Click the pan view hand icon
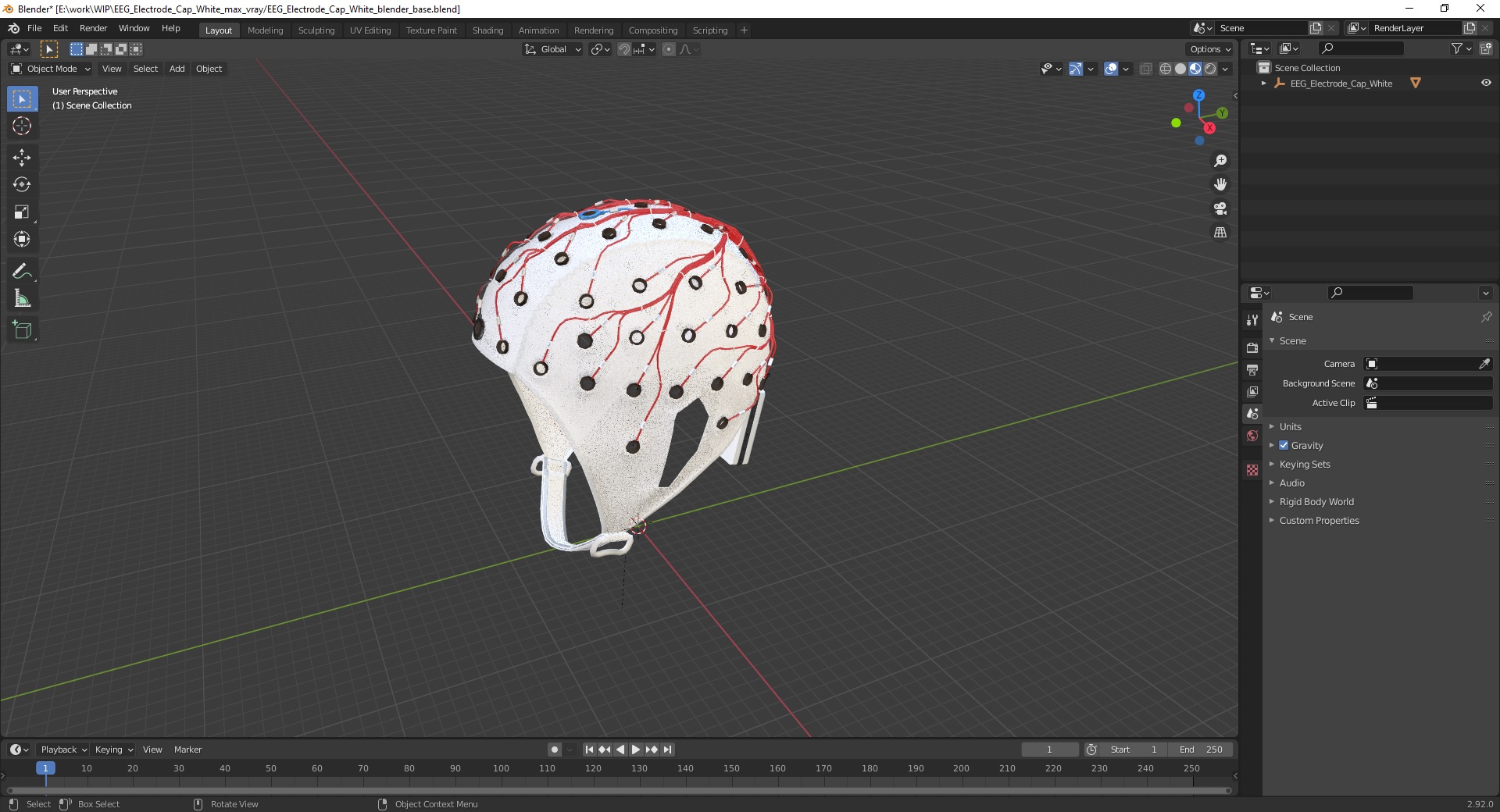This screenshot has width=1500, height=812. [1220, 185]
